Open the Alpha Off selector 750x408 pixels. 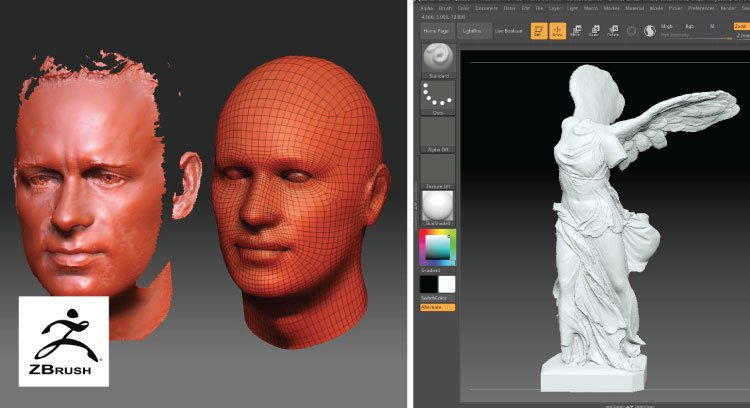[438, 135]
